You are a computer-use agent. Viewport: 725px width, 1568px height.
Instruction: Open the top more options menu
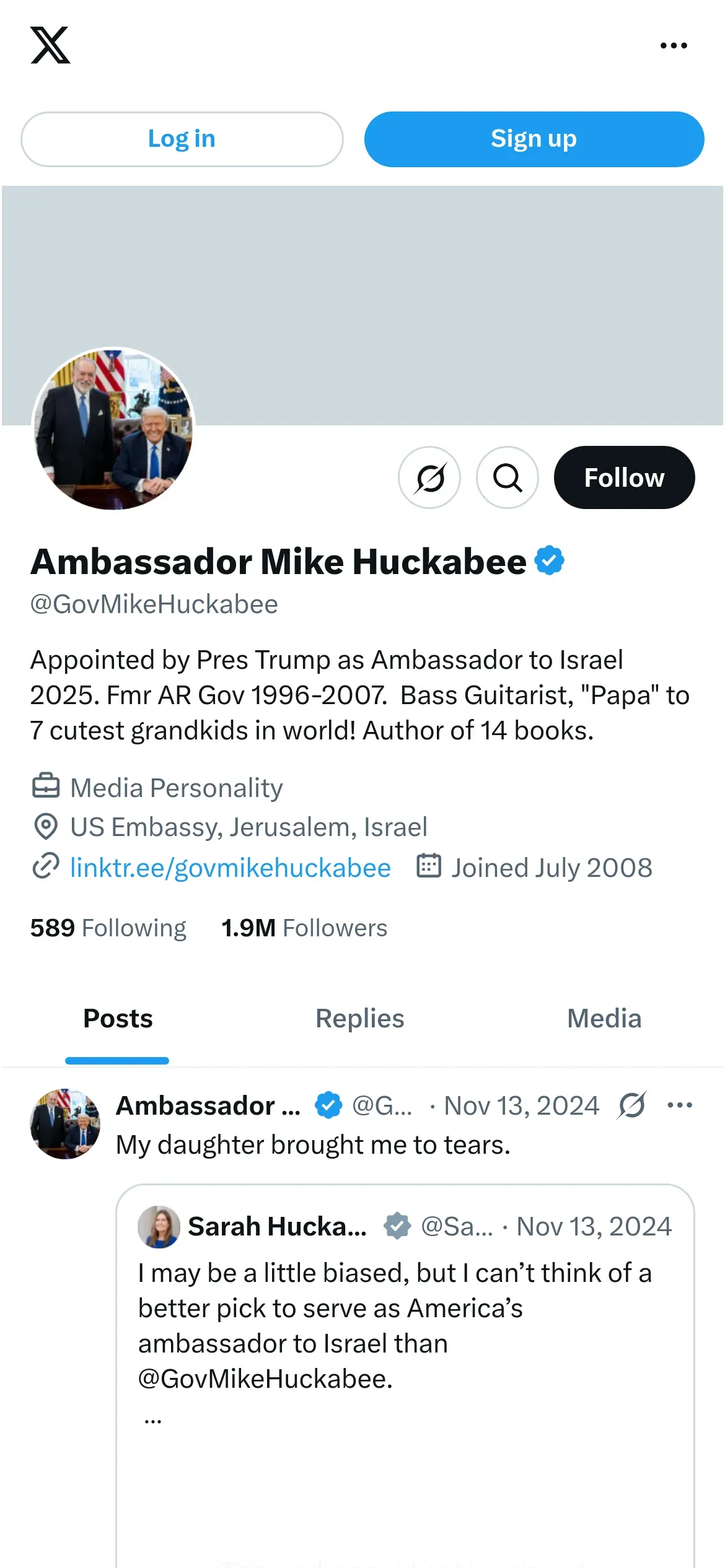[x=674, y=45]
